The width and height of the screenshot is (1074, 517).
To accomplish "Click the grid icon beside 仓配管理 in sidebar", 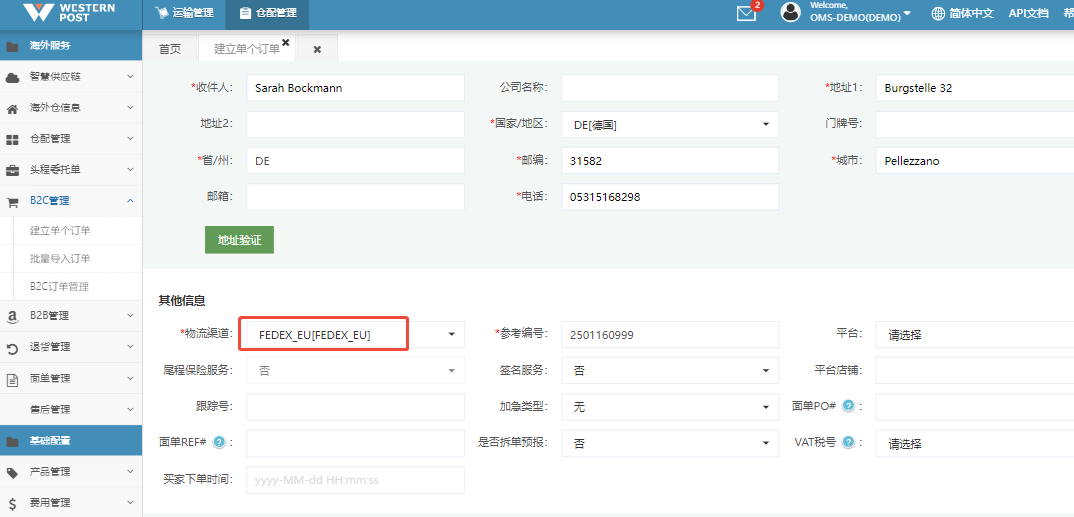I will 12,139.
